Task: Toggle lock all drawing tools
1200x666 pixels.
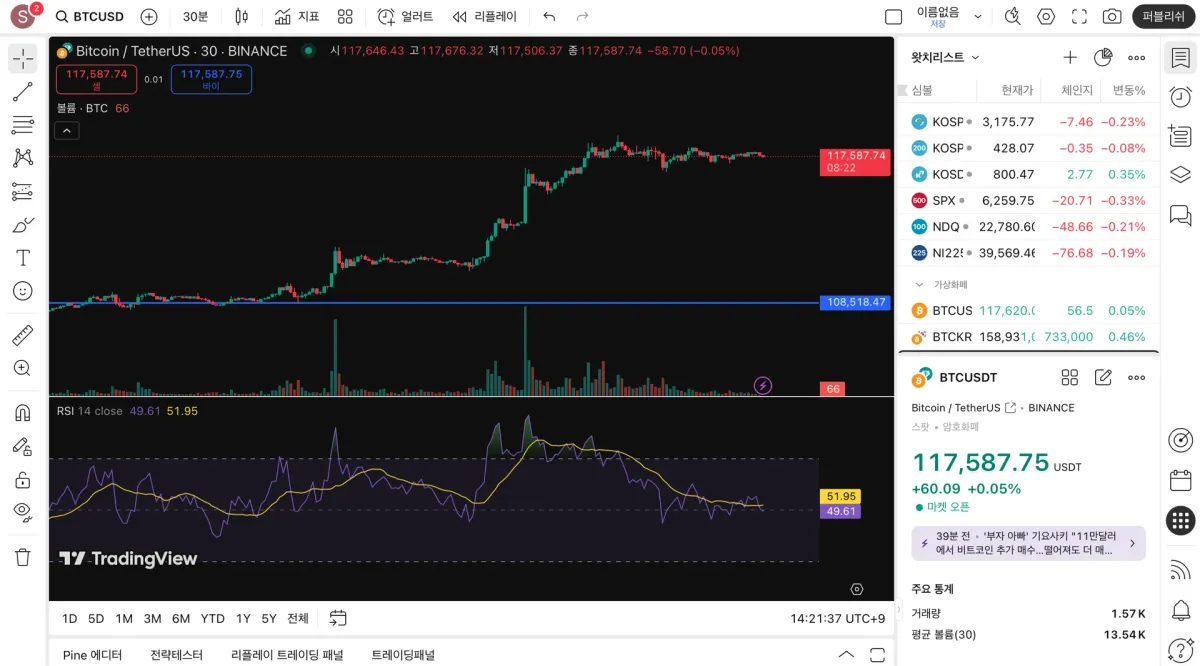Action: [x=22, y=479]
